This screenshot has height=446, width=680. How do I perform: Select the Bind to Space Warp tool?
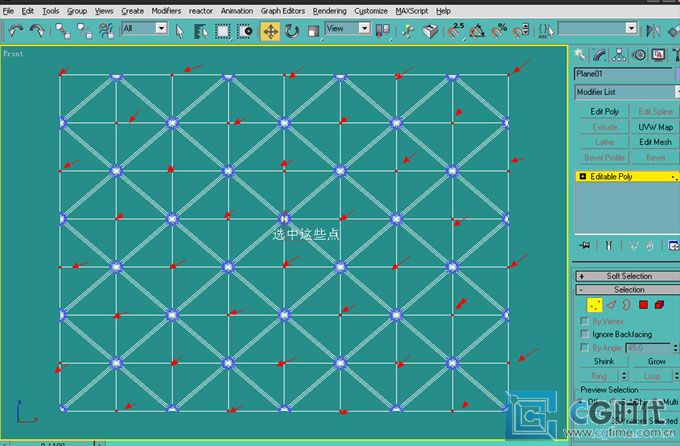coord(106,31)
